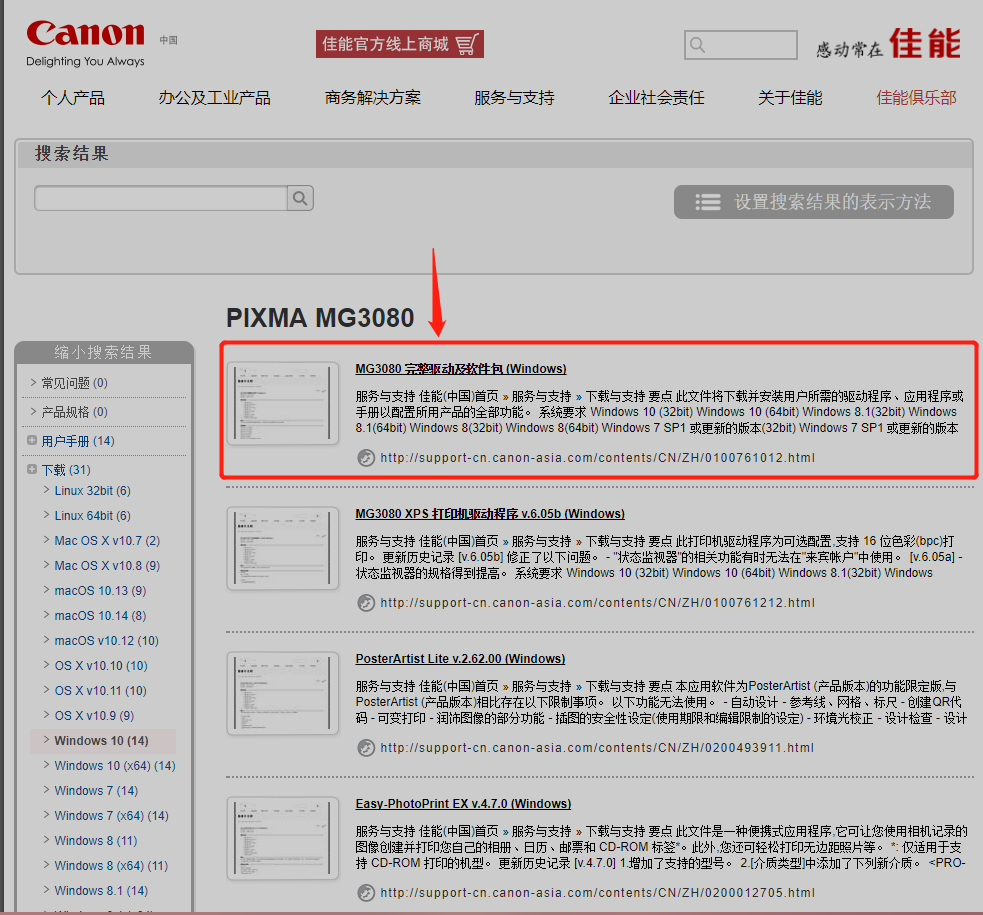Open the 企业社会责任 menu
This screenshot has width=983, height=915.
pyautogui.click(x=656, y=98)
